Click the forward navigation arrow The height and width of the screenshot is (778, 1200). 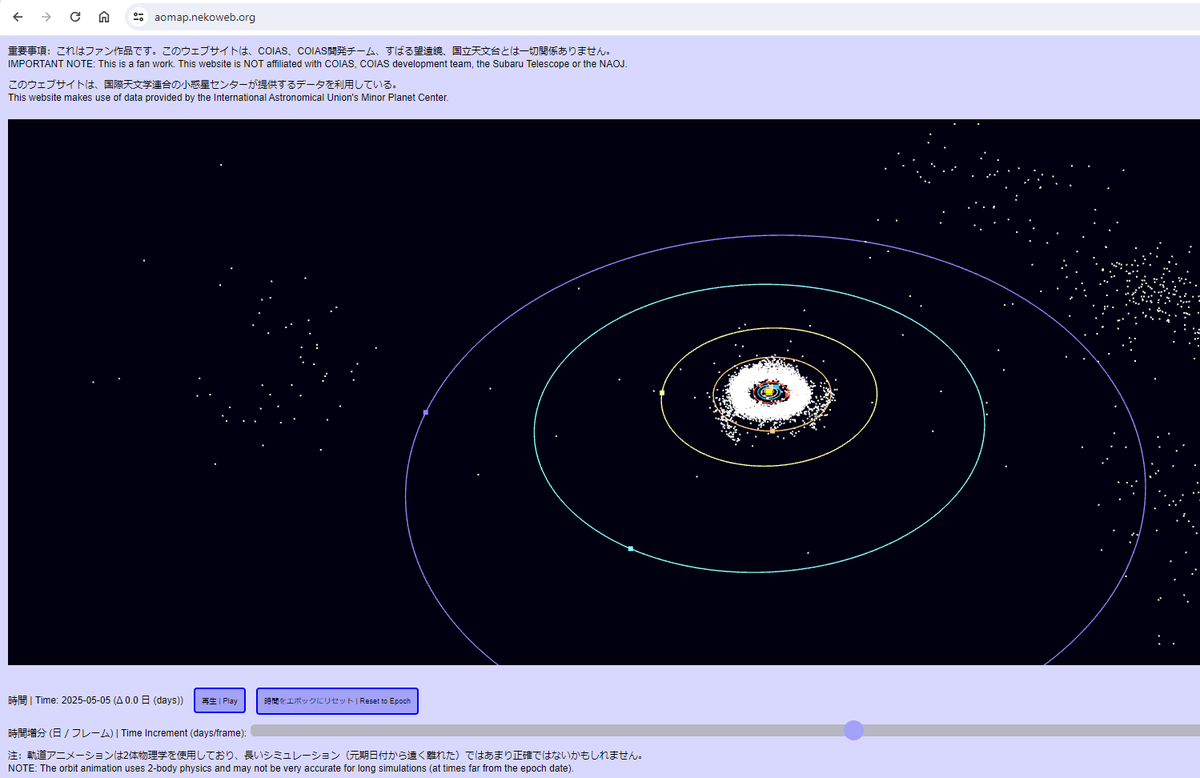click(46, 16)
